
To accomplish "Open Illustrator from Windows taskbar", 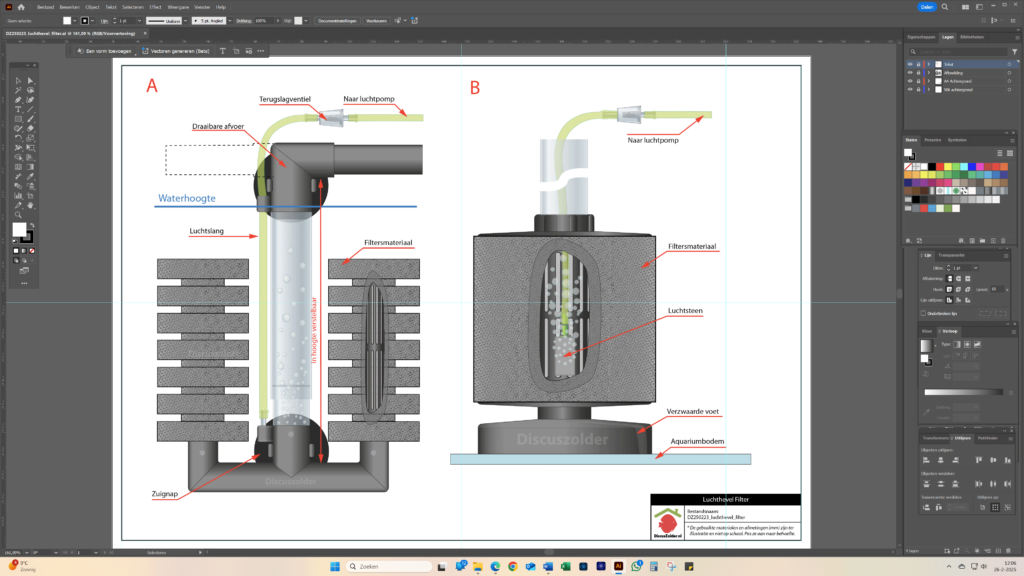I will 618,566.
